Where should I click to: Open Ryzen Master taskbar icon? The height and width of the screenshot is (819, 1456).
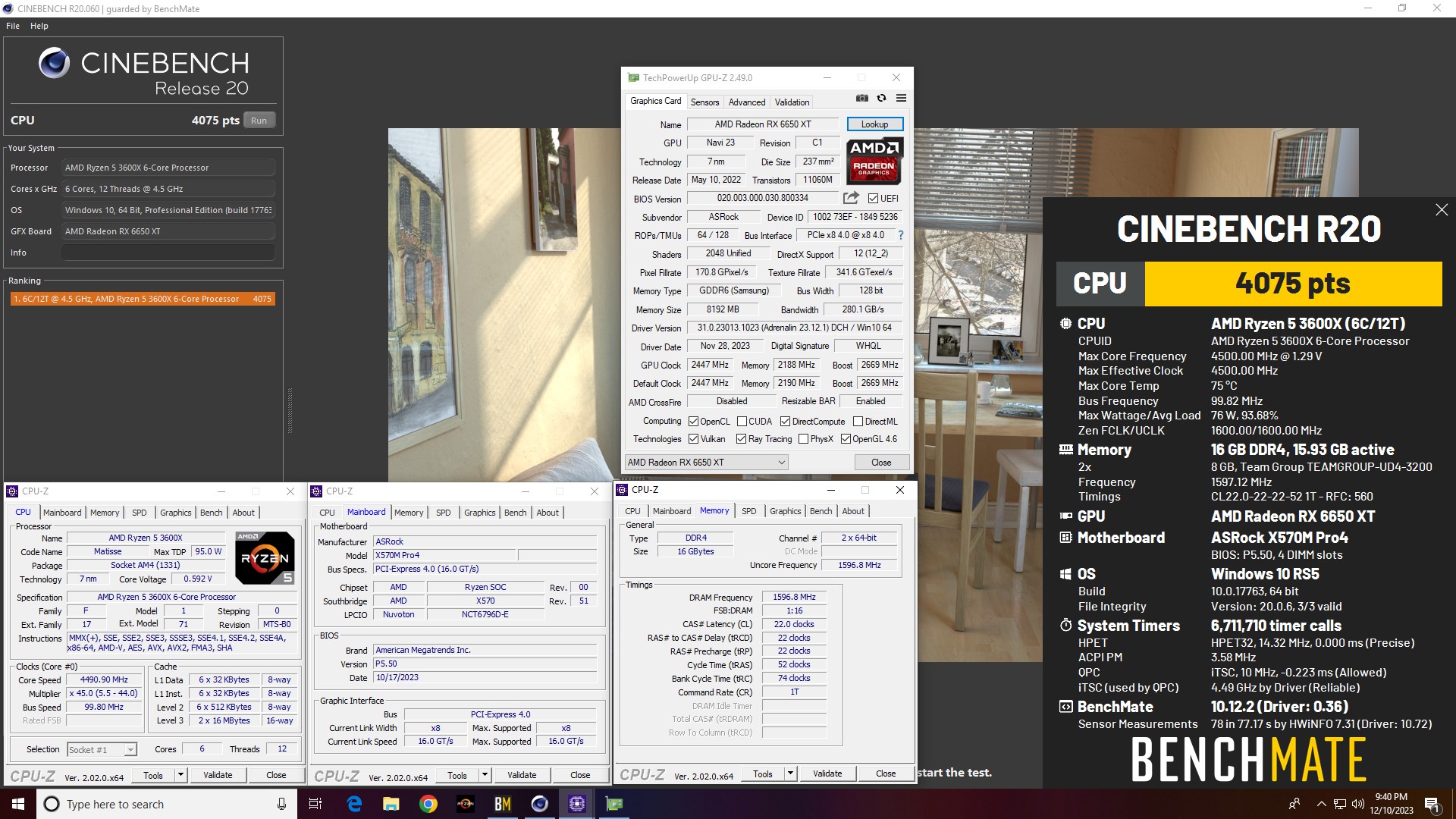click(465, 804)
